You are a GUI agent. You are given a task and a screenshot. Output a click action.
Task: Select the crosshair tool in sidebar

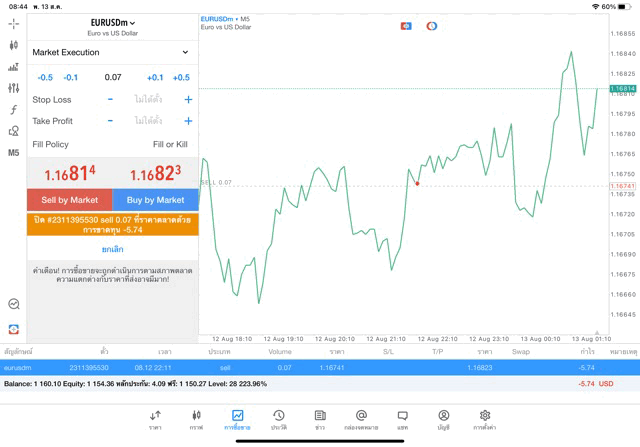coord(13,23)
